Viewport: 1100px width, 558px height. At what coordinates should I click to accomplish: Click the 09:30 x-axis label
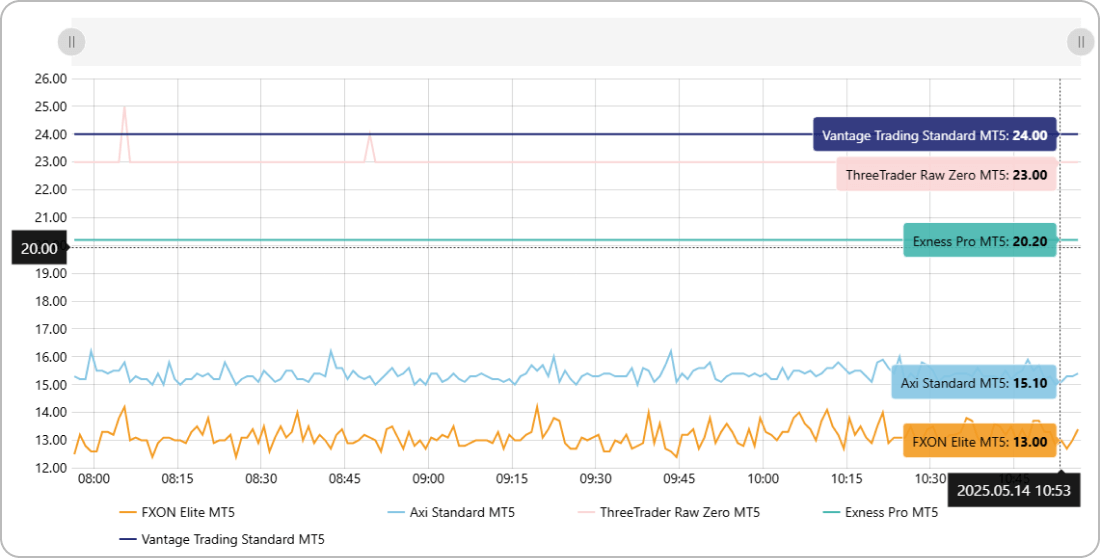(596, 479)
